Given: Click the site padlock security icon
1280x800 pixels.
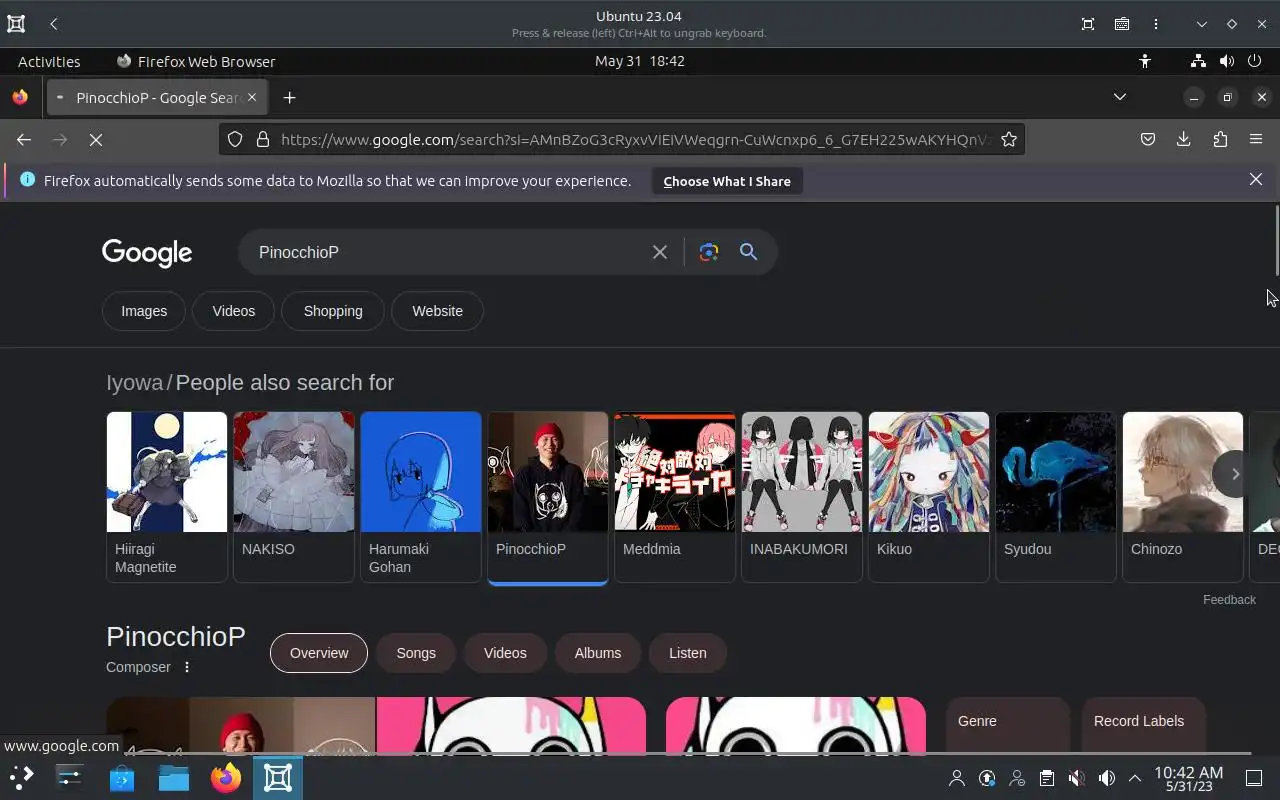Looking at the screenshot, I should click(x=263, y=140).
